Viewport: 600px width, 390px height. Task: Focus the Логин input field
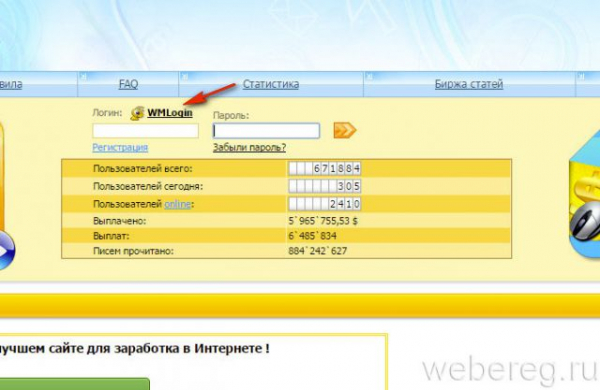(145, 131)
